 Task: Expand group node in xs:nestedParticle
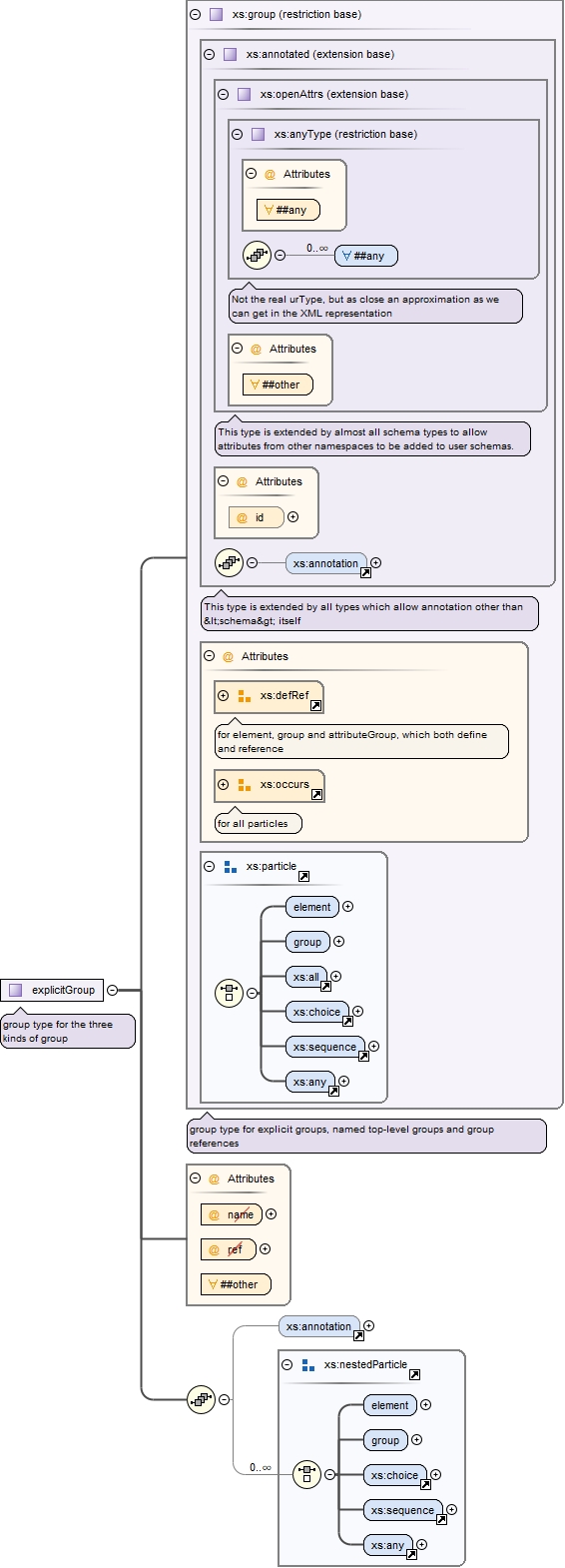point(416,1439)
